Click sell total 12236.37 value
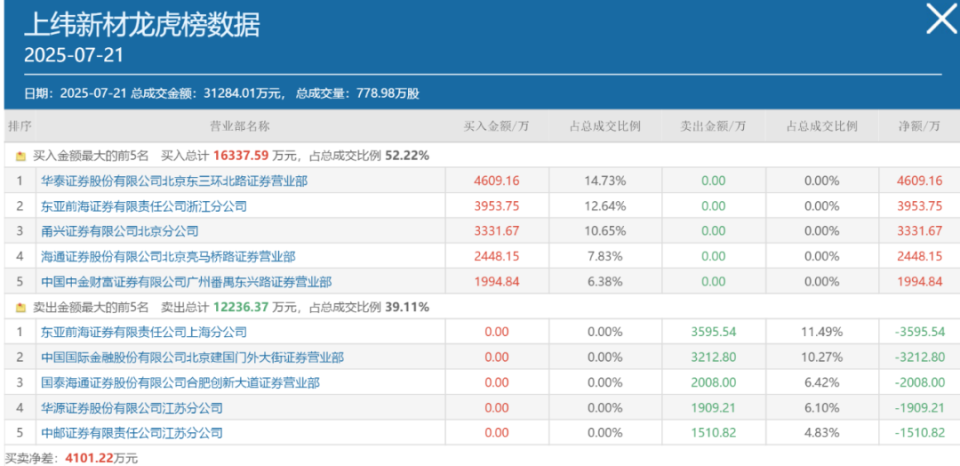 coord(241,307)
